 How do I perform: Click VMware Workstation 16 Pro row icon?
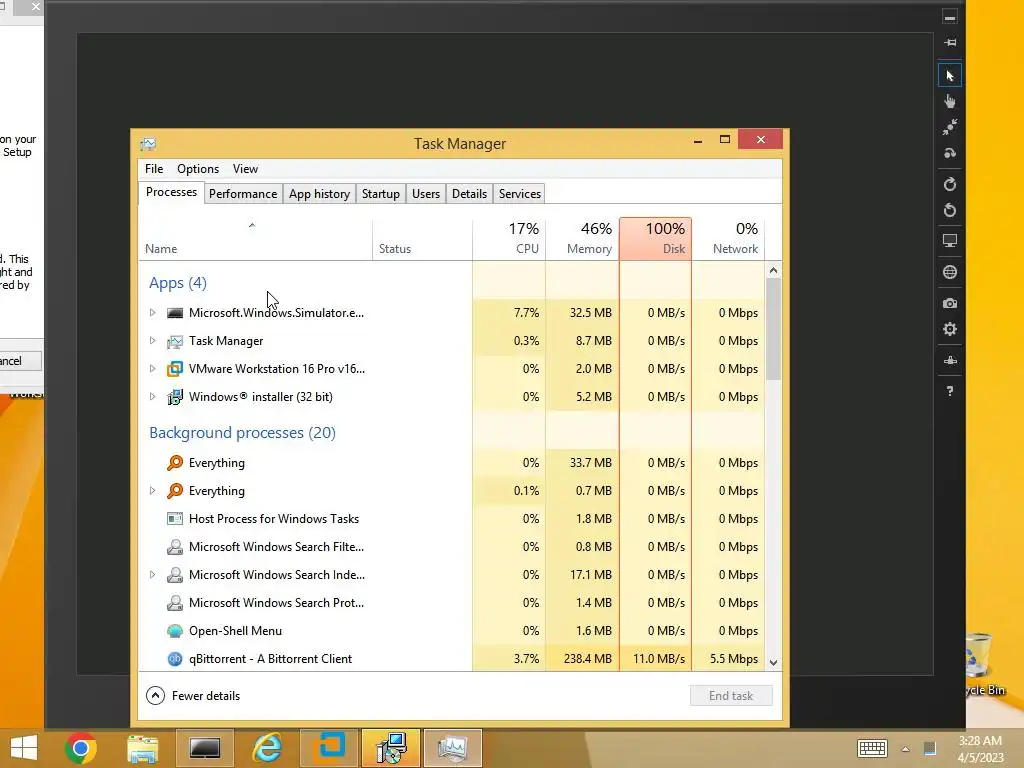pos(174,369)
